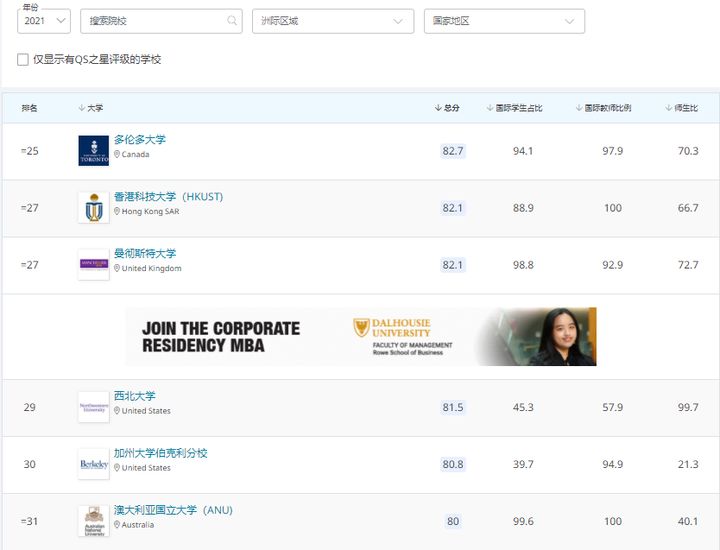Click the location pin next to Hong Kong SAR
The height and width of the screenshot is (550, 720).
click(x=117, y=211)
